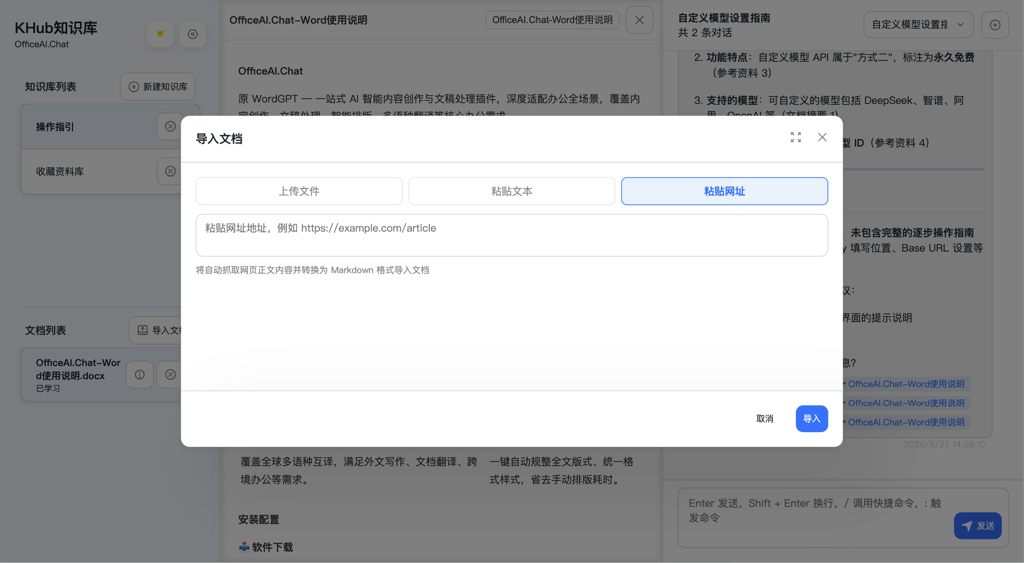Viewport: 1024px width, 563px height.
Task: Click the OfficeAI.Chat-Word使用说明 tag in document header
Action: (x=552, y=20)
